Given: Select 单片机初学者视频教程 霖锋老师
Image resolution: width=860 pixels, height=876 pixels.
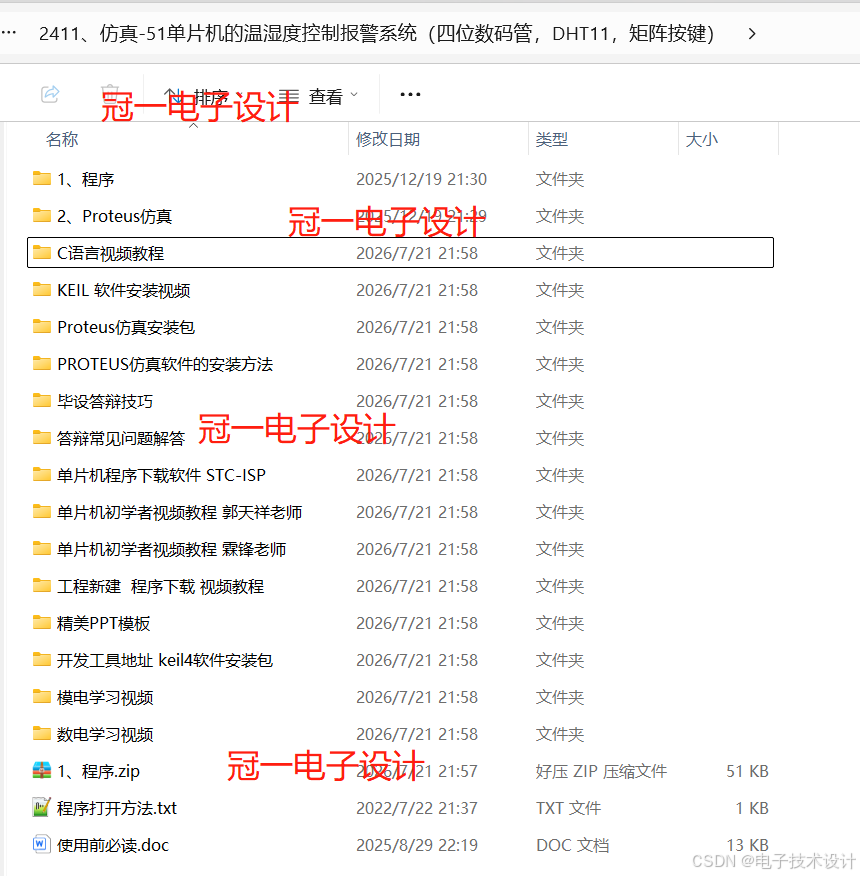Looking at the screenshot, I should 172,549.
